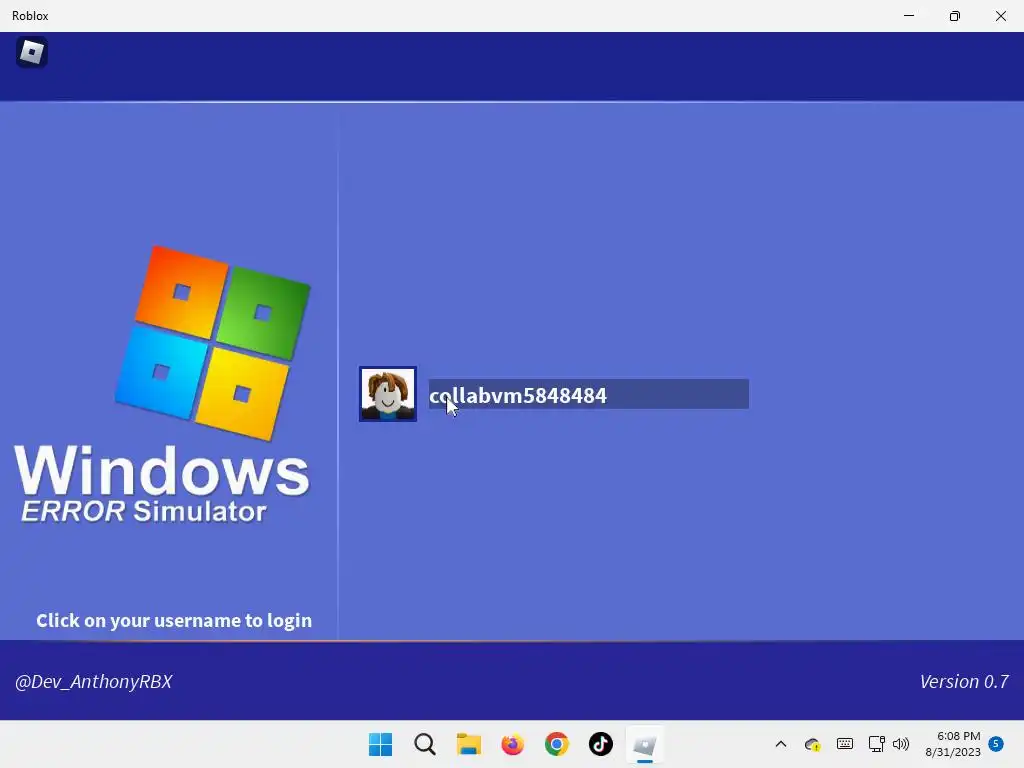Select the collabvm5848484 username to login
Screen dimensions: 1024x768
coord(588,394)
